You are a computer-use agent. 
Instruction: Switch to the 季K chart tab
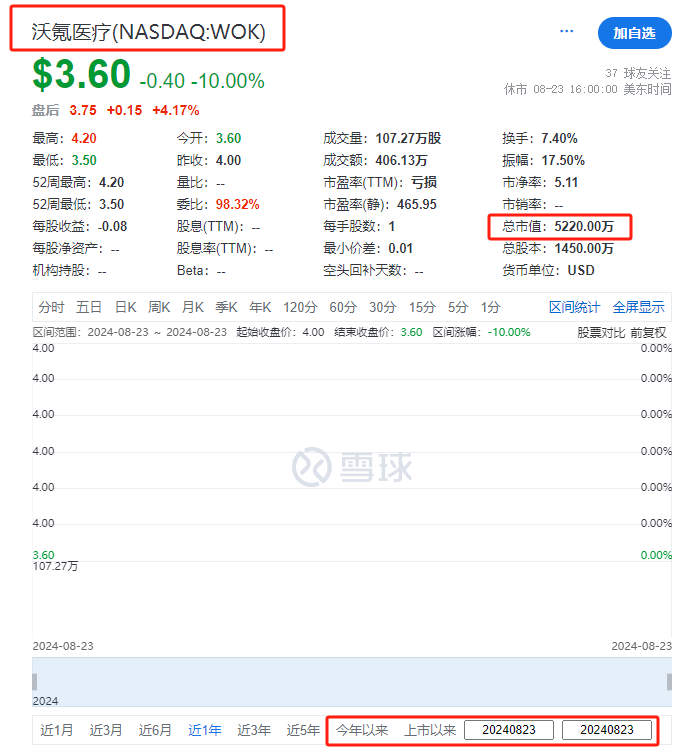[x=226, y=307]
